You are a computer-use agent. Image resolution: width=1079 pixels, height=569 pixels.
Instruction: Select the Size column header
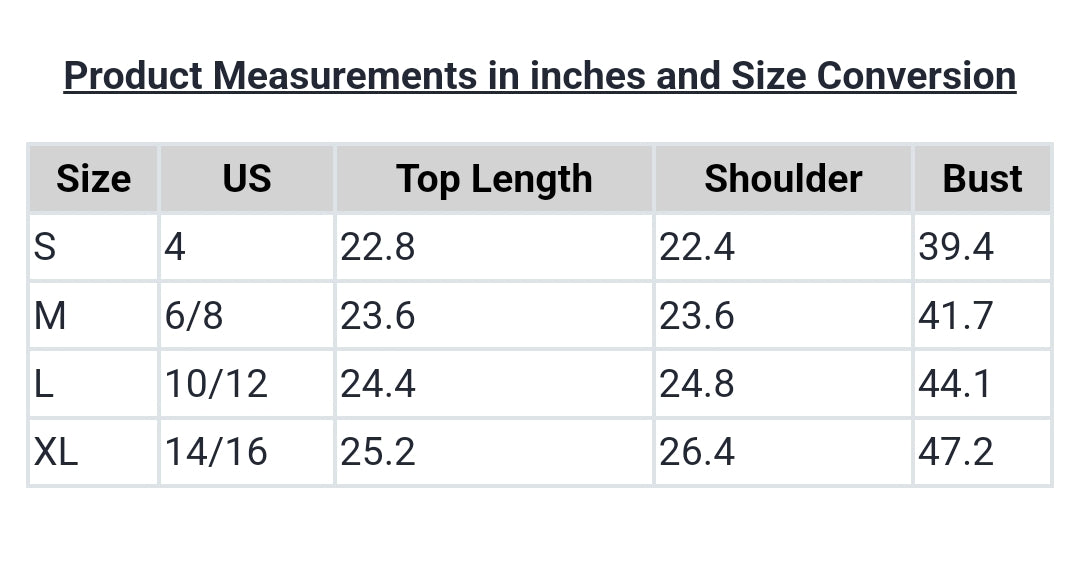click(x=93, y=179)
